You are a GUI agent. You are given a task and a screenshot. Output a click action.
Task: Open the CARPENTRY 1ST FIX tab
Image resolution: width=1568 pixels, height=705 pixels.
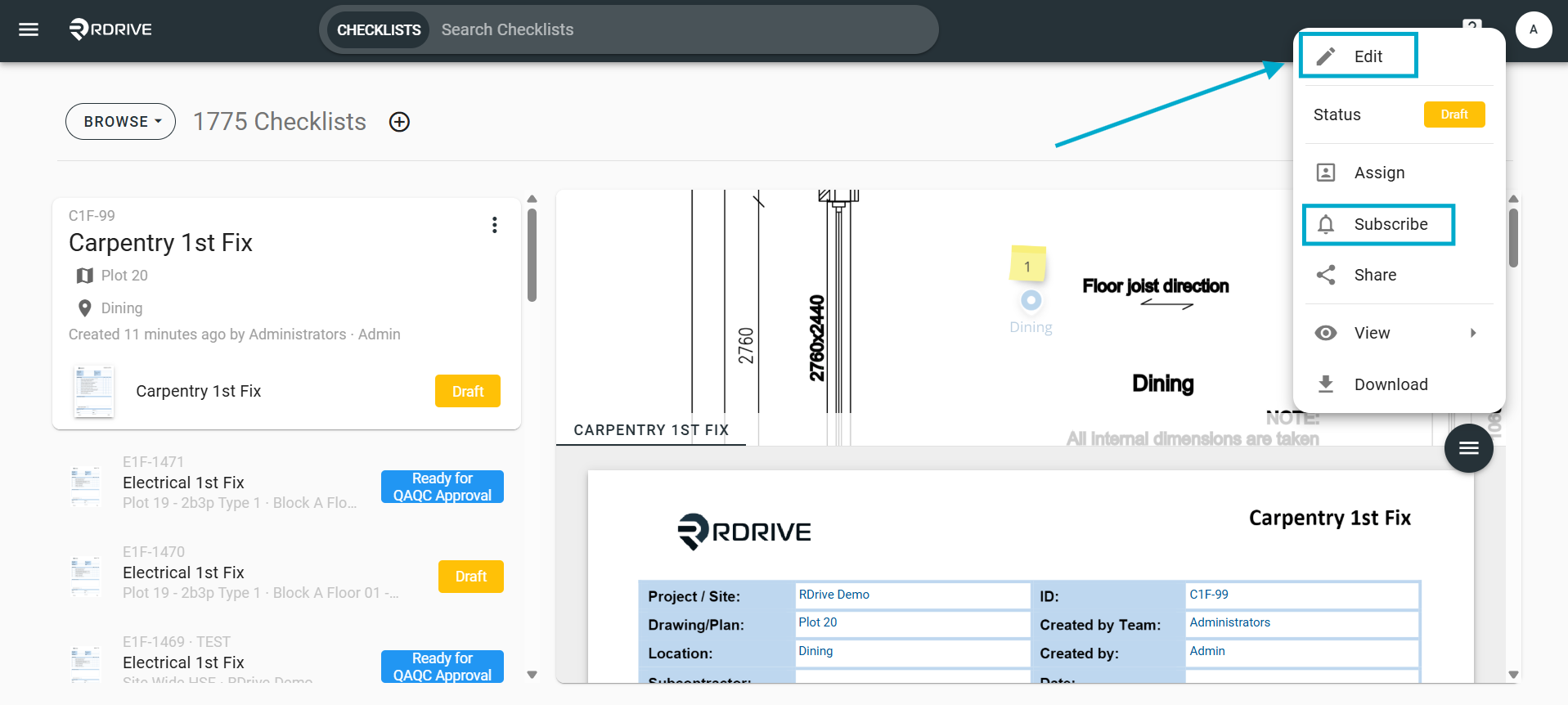click(651, 430)
